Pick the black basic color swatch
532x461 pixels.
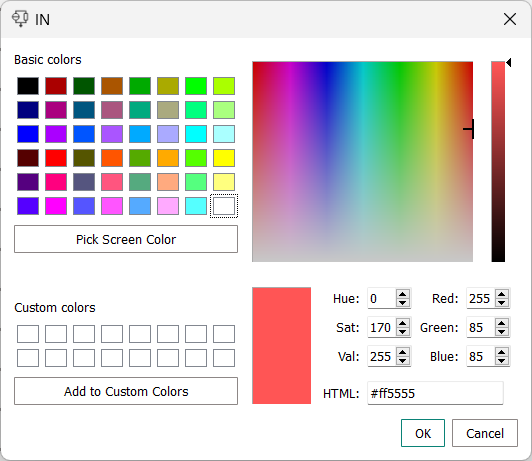28,86
